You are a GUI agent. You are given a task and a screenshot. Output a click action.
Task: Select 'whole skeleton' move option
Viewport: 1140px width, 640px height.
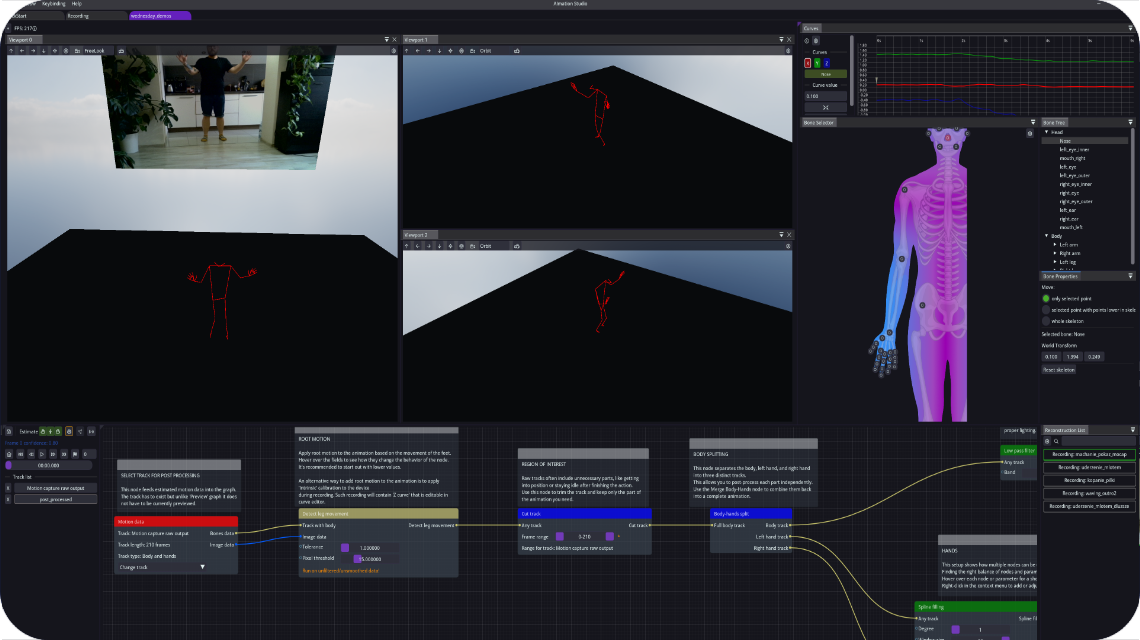click(1046, 321)
